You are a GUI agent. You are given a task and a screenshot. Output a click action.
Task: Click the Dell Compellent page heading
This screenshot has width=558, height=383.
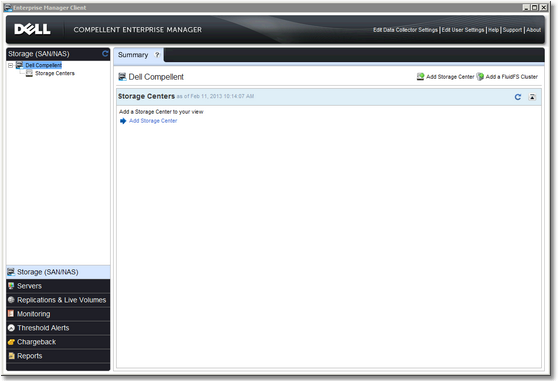click(x=156, y=77)
